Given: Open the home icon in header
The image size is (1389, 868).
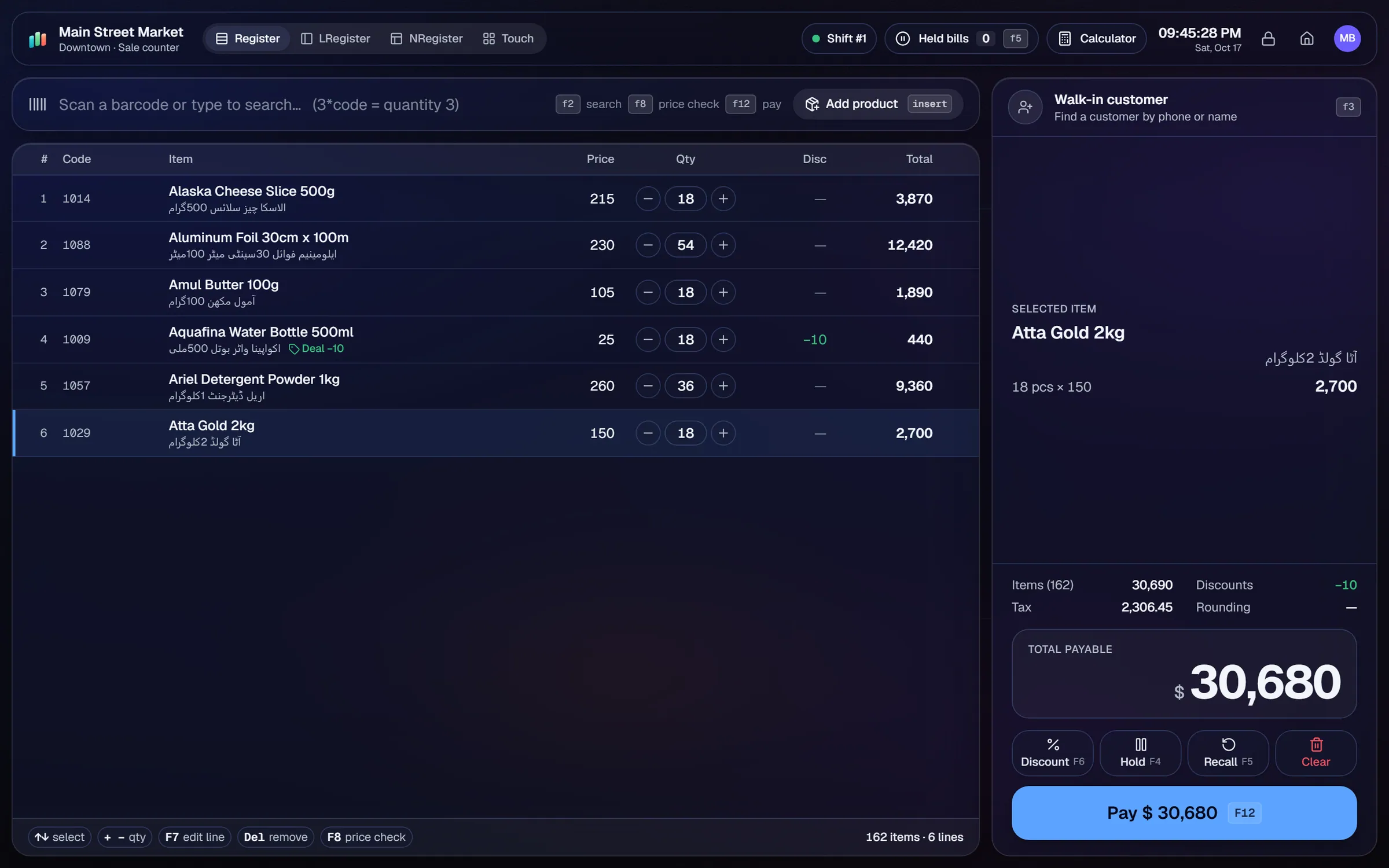Looking at the screenshot, I should (1307, 38).
